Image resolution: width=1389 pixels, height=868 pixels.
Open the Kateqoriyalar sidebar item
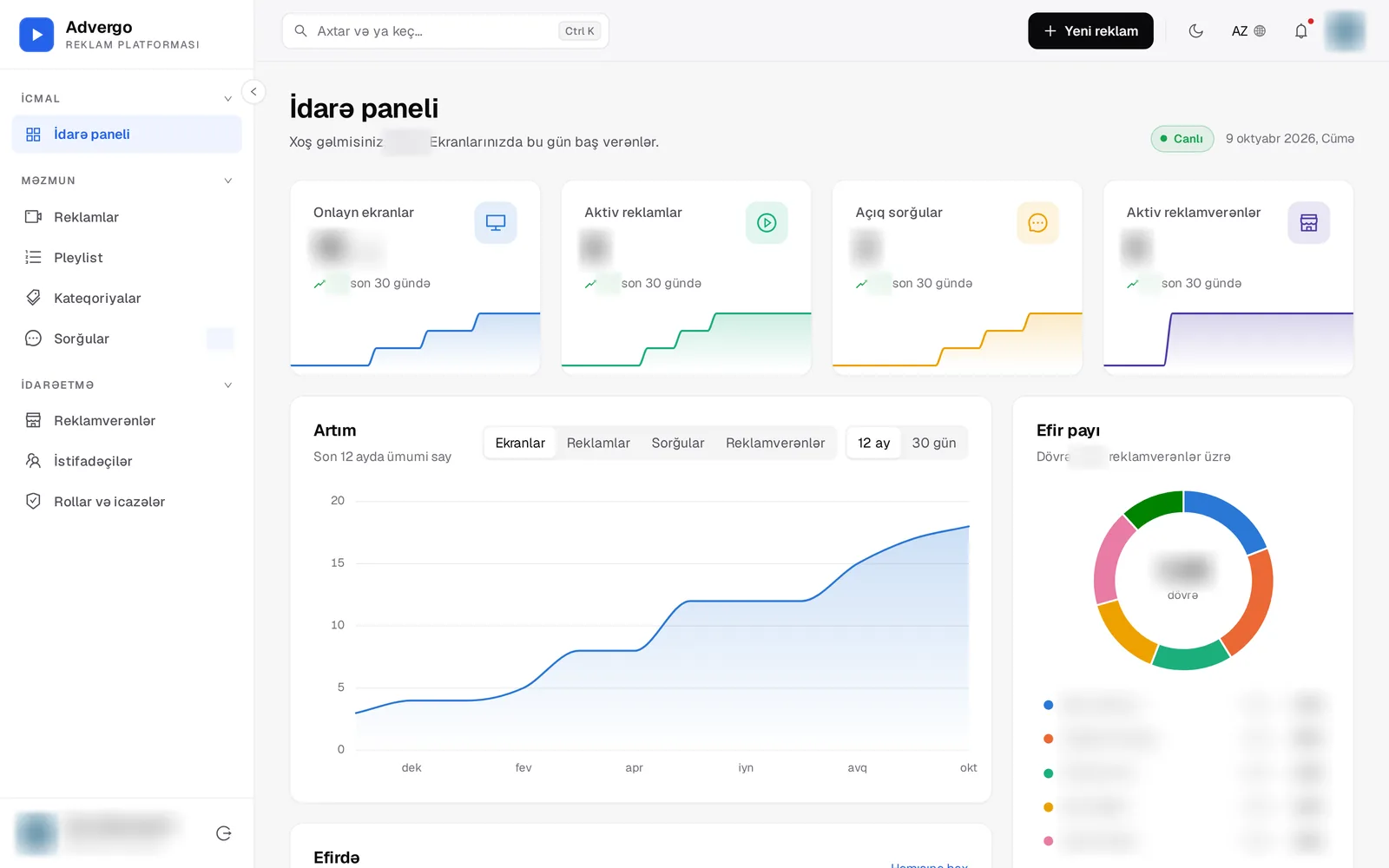click(127, 298)
